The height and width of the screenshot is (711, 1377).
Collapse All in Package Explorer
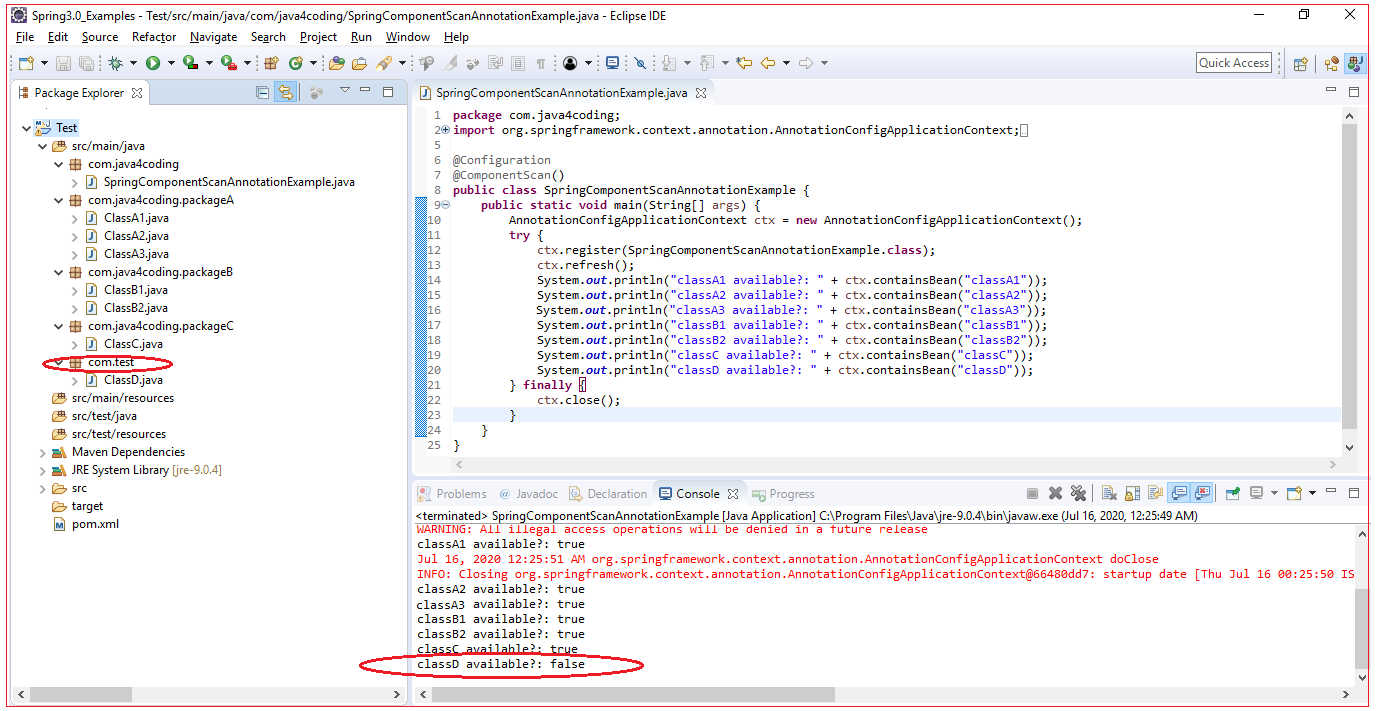click(262, 92)
